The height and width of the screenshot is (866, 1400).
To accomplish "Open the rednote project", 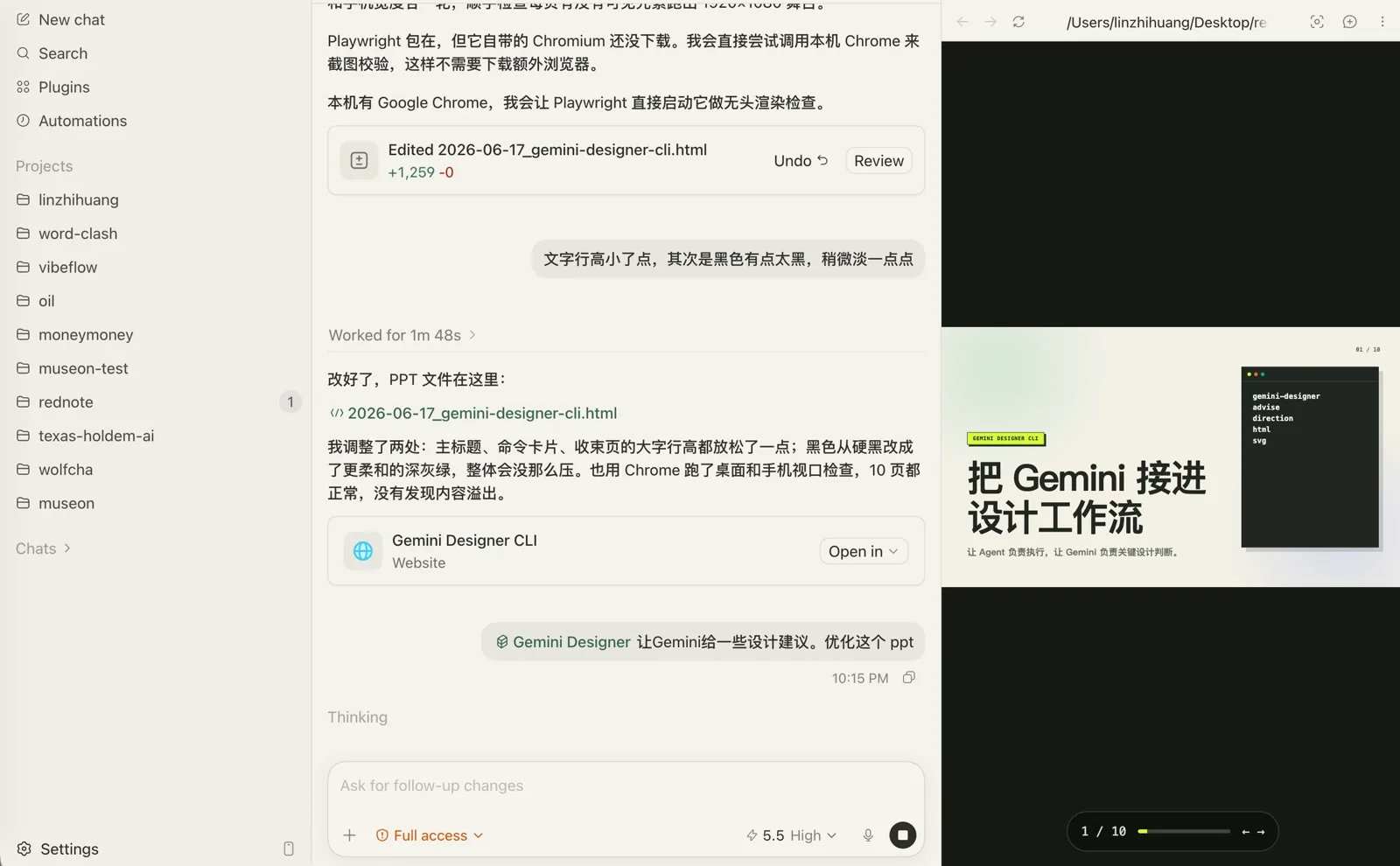I will point(66,402).
